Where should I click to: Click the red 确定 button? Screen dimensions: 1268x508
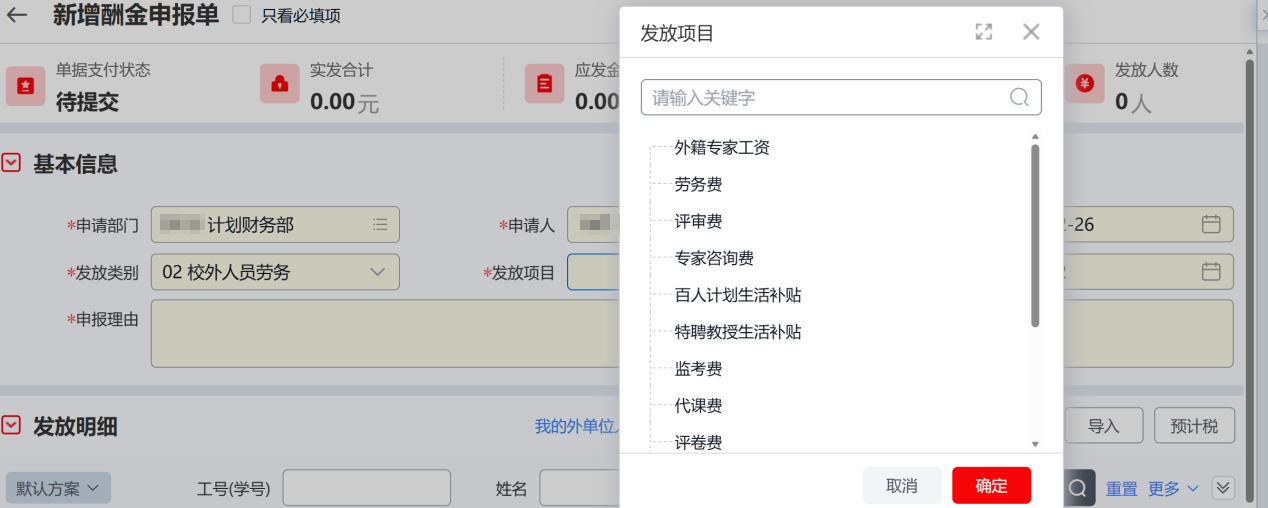(991, 486)
